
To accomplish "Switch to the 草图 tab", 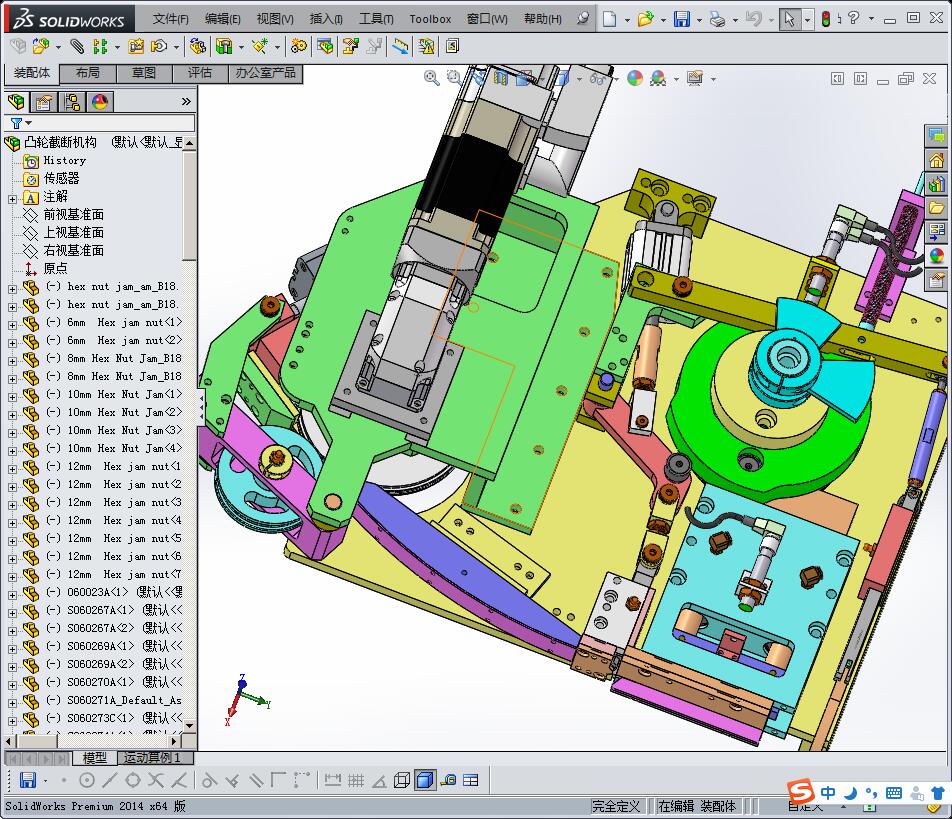I will 144,73.
